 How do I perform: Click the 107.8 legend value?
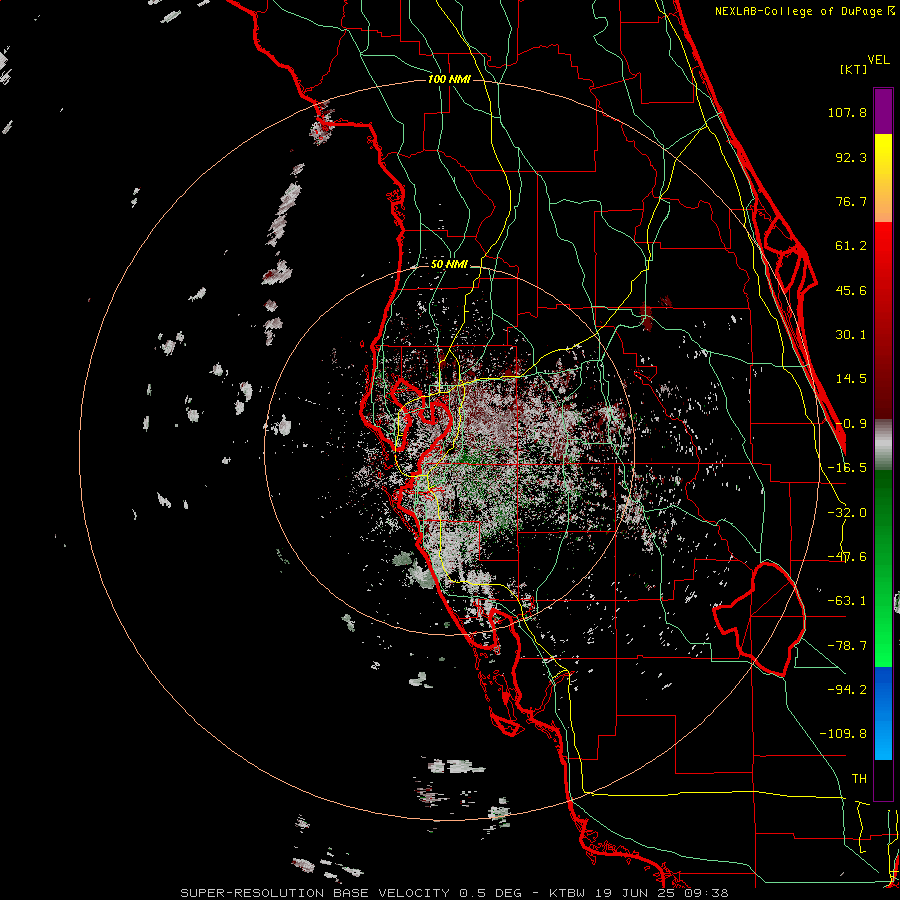847,112
